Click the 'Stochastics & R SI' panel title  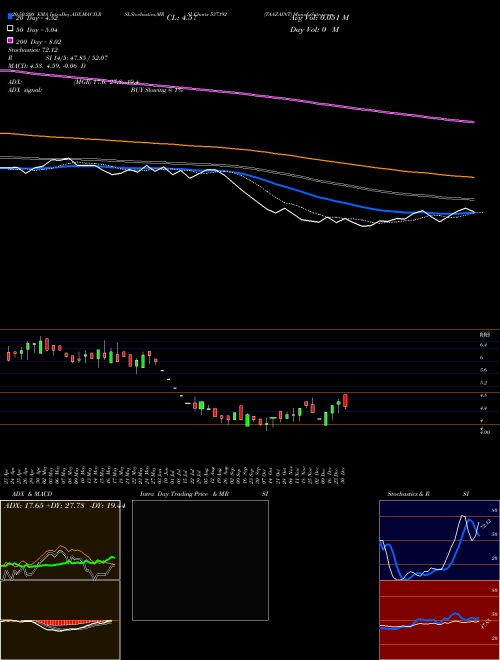pyautogui.click(x=428, y=494)
